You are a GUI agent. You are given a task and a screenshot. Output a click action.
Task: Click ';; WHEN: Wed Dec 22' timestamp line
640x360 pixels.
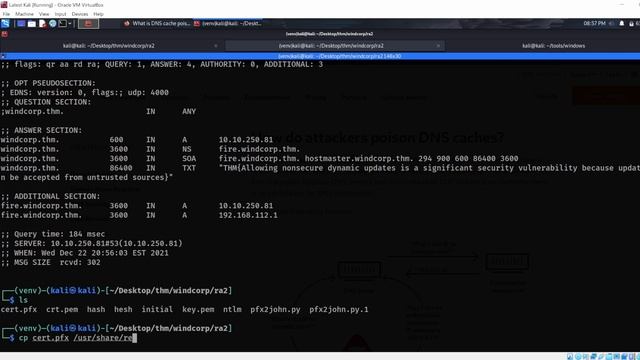click(84, 253)
